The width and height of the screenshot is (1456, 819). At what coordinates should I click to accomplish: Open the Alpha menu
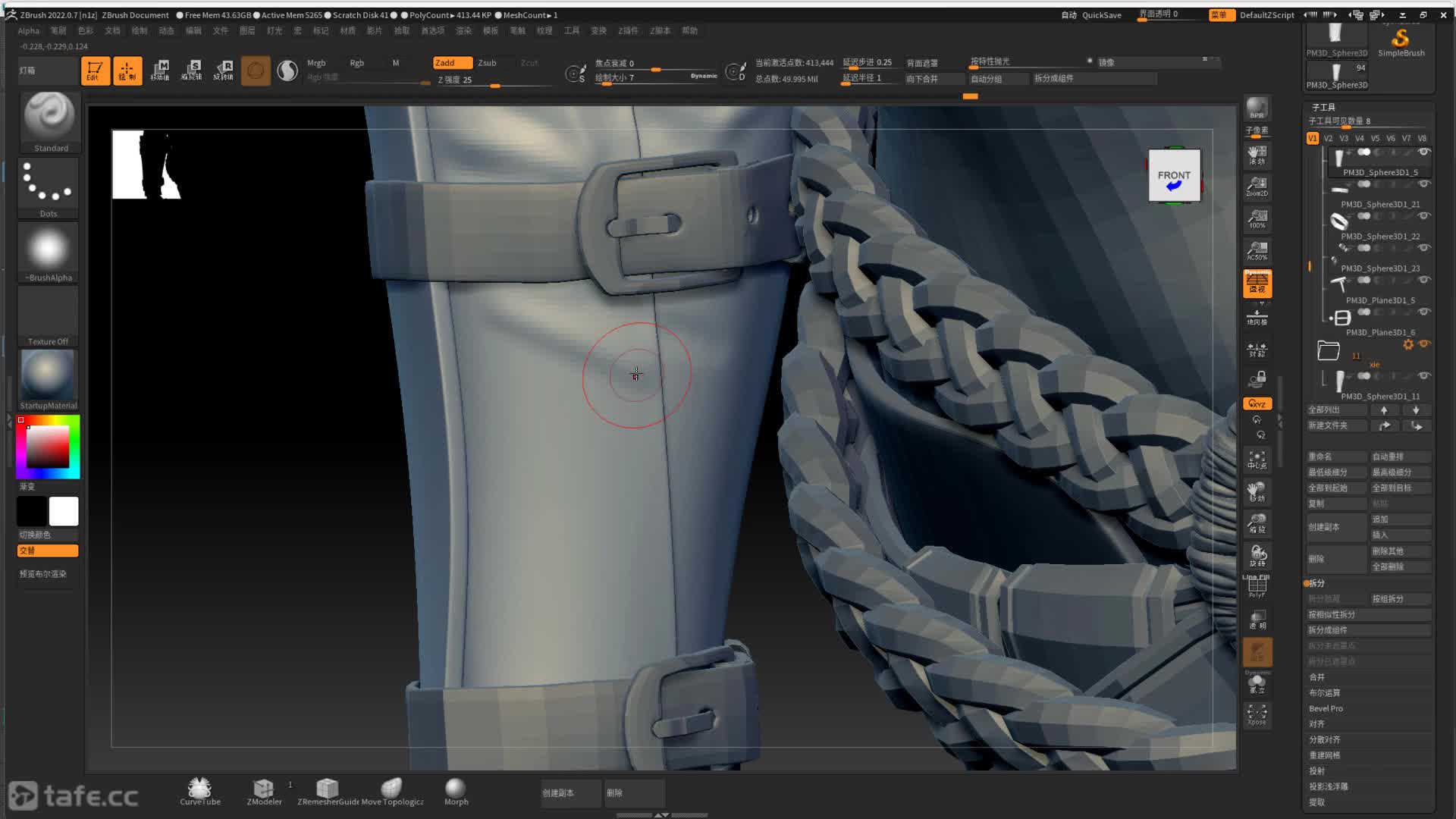(29, 31)
